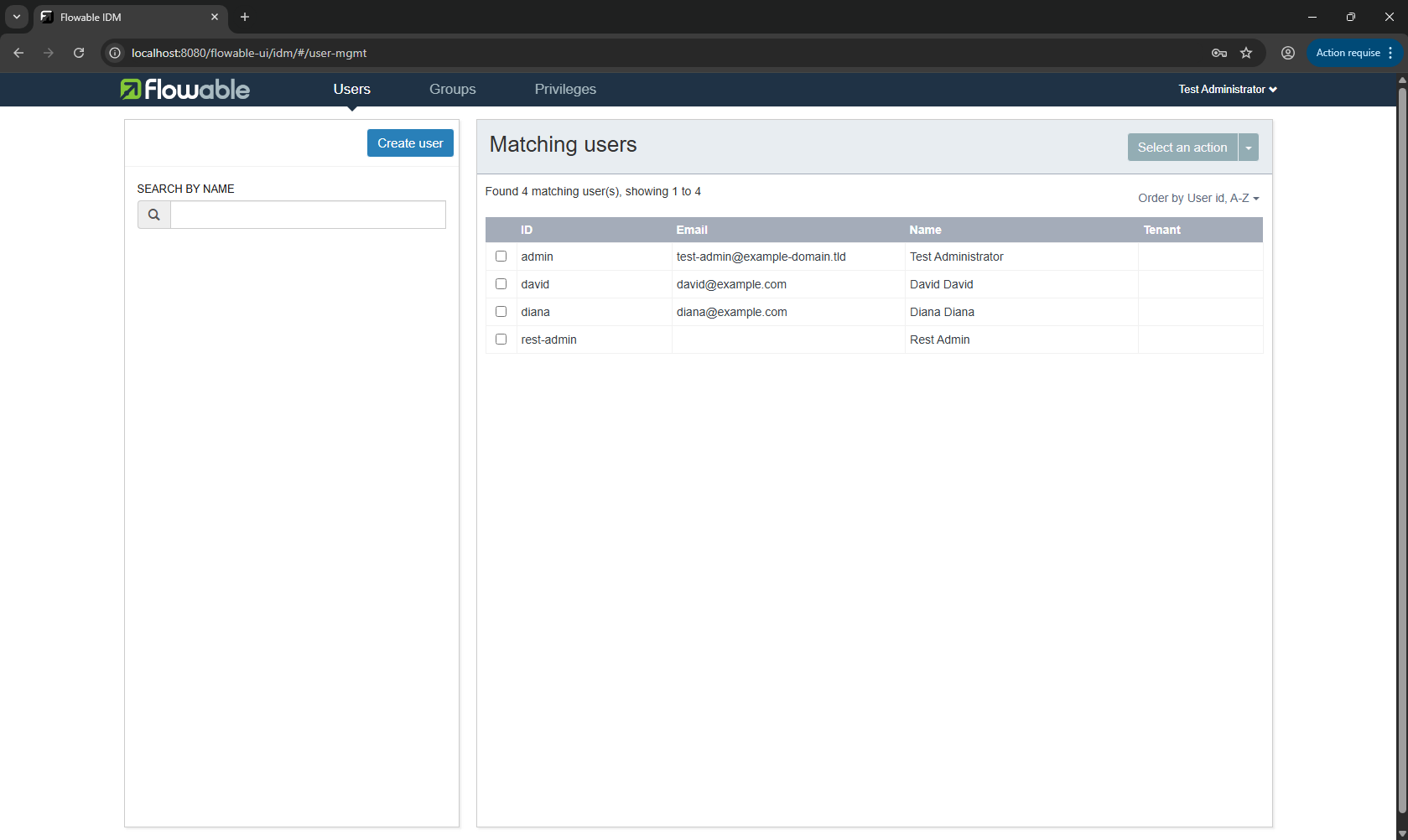Click the Flowable logo

184,89
